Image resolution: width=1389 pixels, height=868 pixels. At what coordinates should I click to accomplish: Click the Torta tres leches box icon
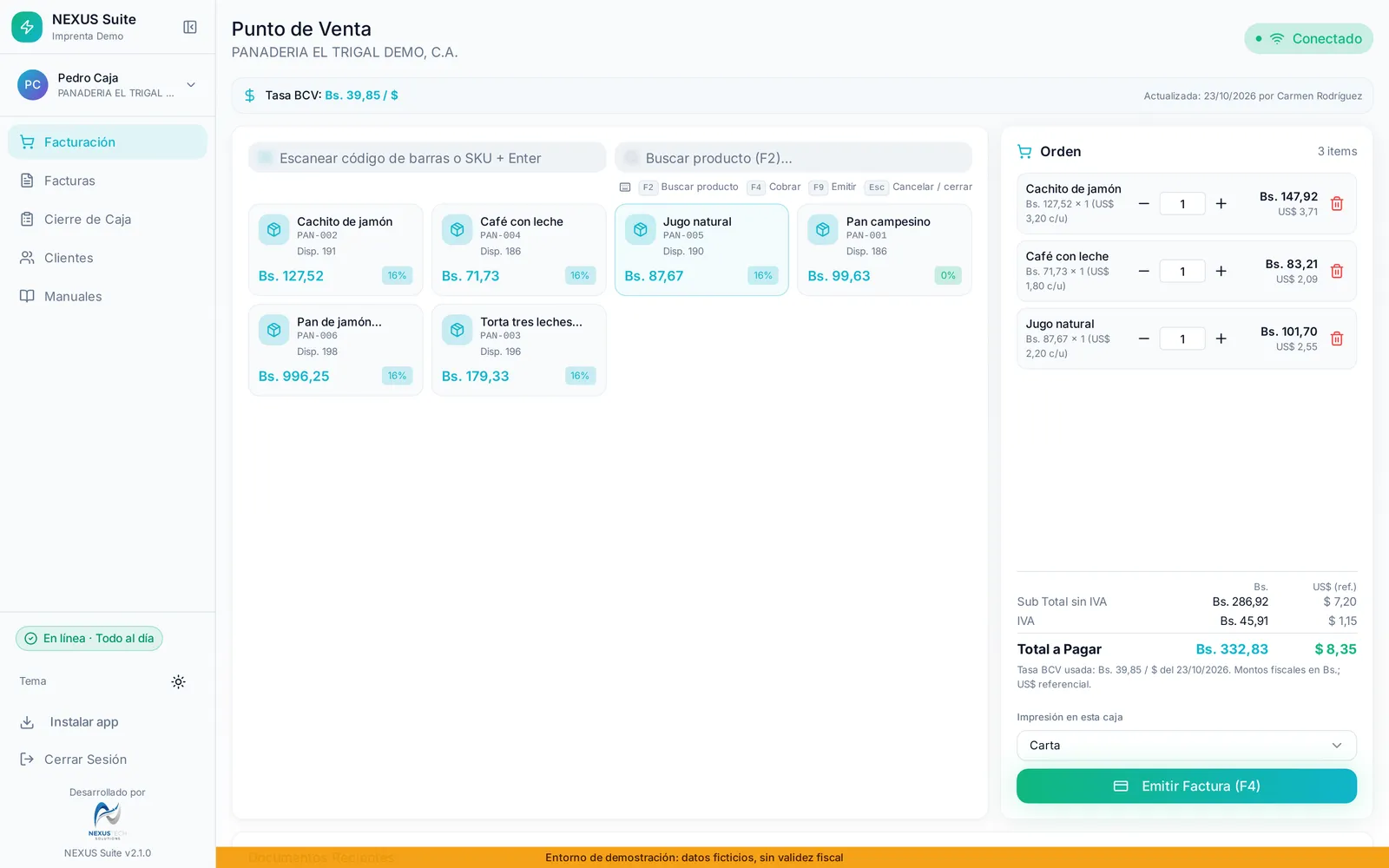coord(457,330)
